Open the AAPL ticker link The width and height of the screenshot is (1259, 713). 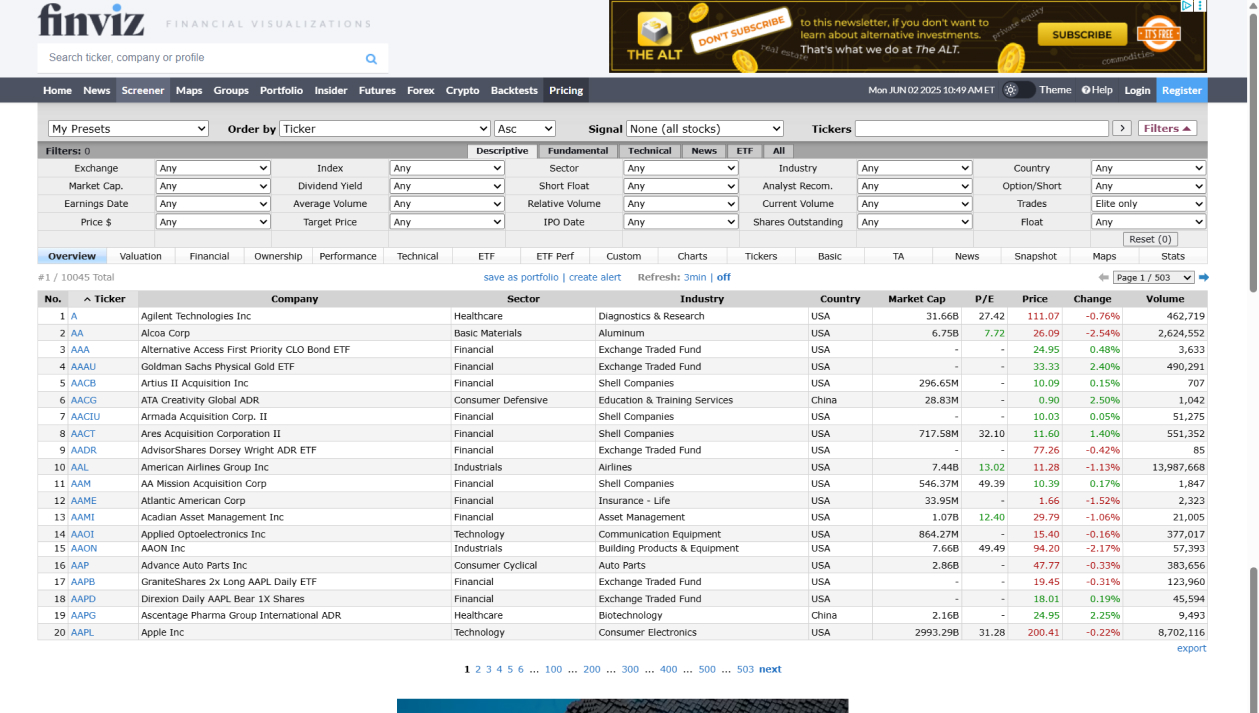[x=82, y=632]
